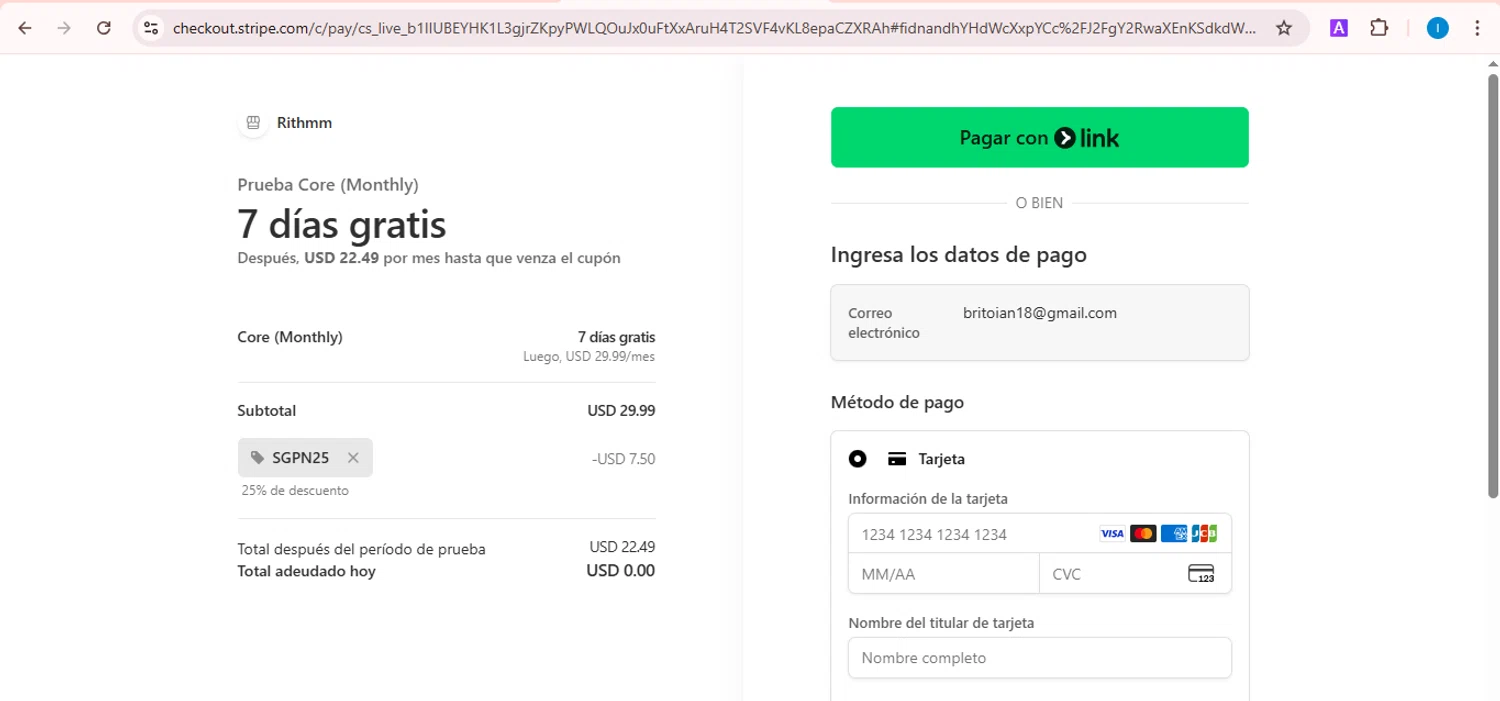Focus the CVC input field
This screenshot has height=701, width=1500.
pyautogui.click(x=1136, y=574)
